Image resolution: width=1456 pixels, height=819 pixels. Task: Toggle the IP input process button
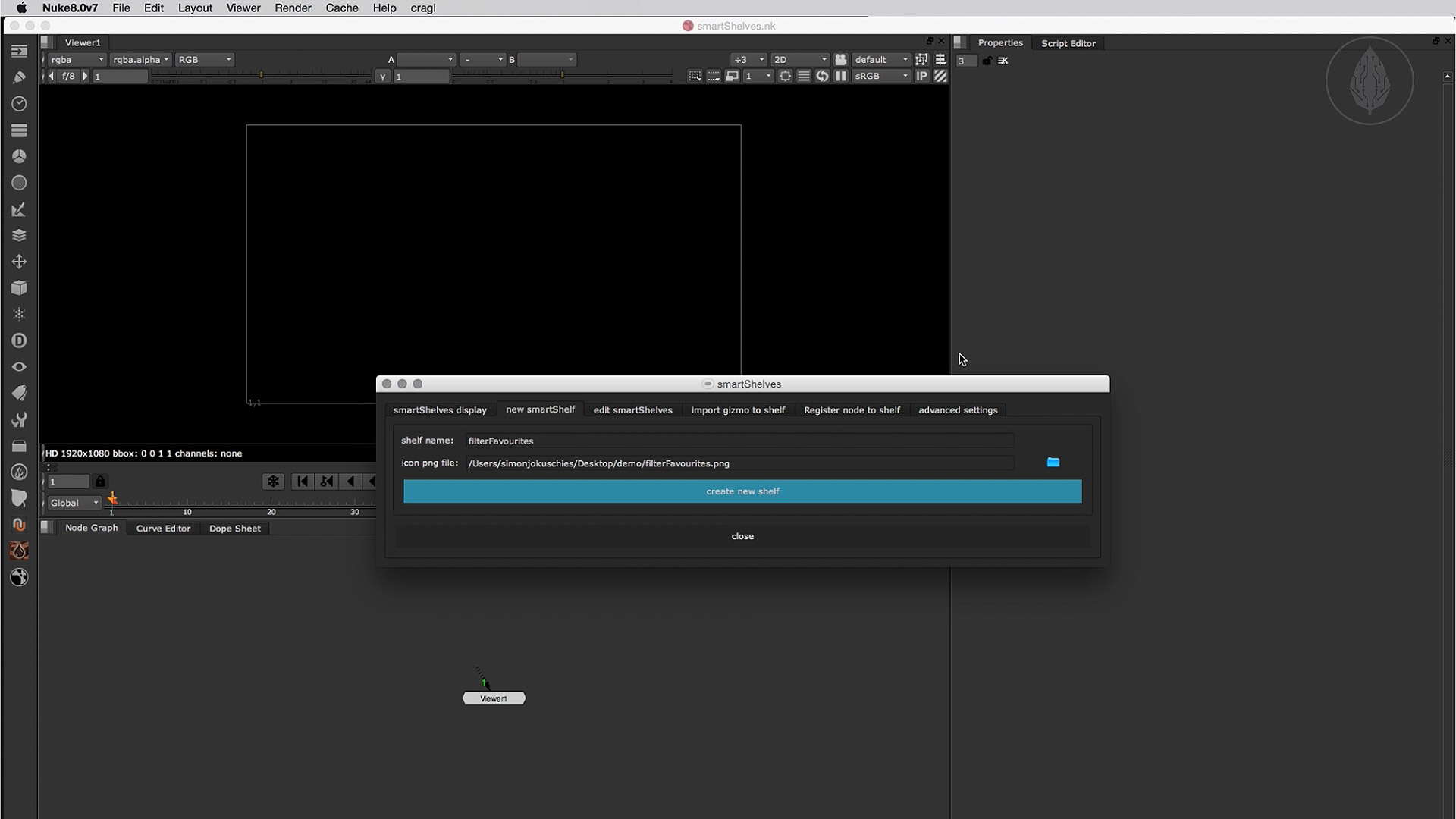pos(921,76)
